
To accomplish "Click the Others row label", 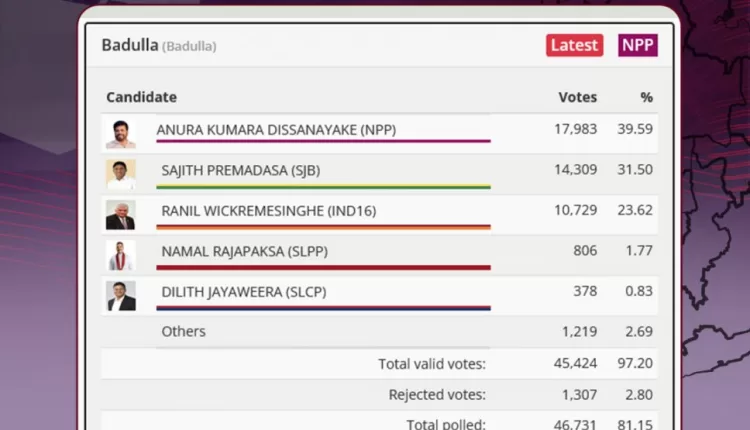I will pyautogui.click(x=183, y=331).
